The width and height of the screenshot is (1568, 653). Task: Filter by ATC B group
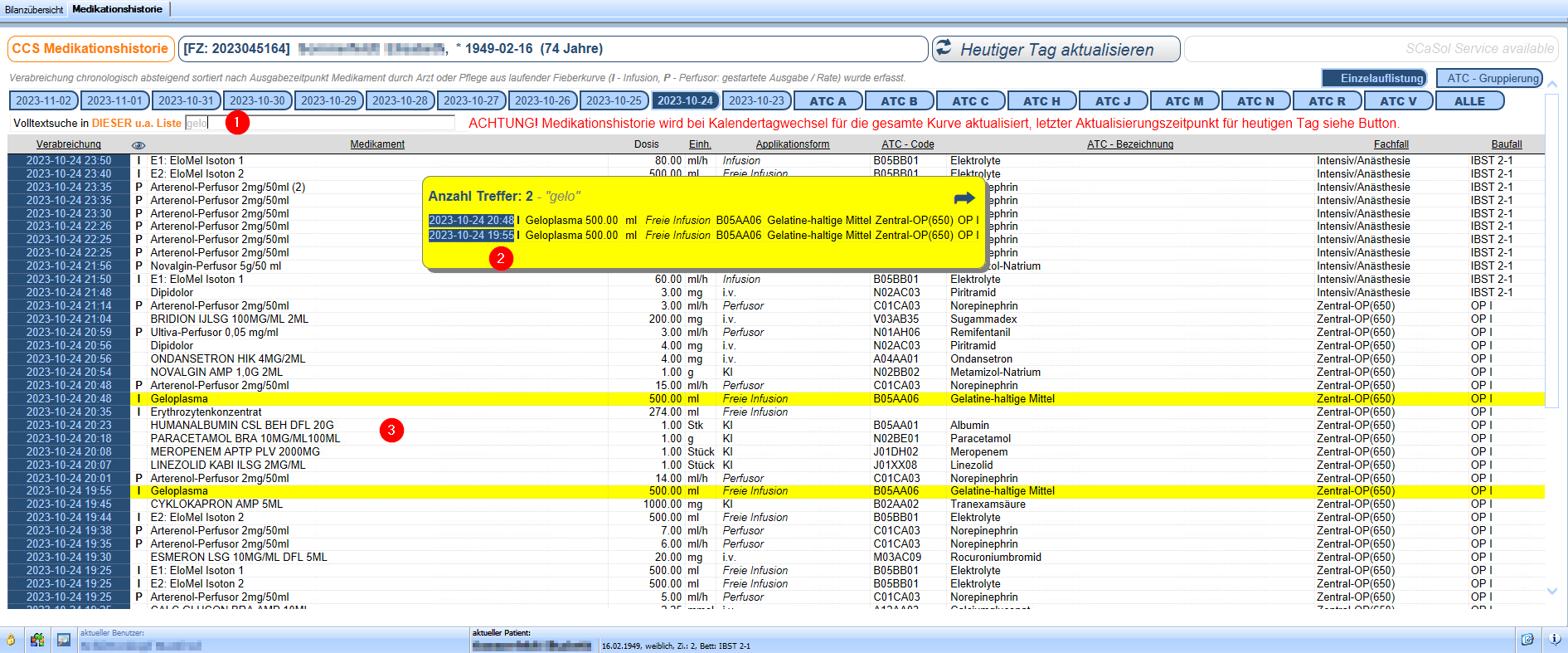coord(899,101)
